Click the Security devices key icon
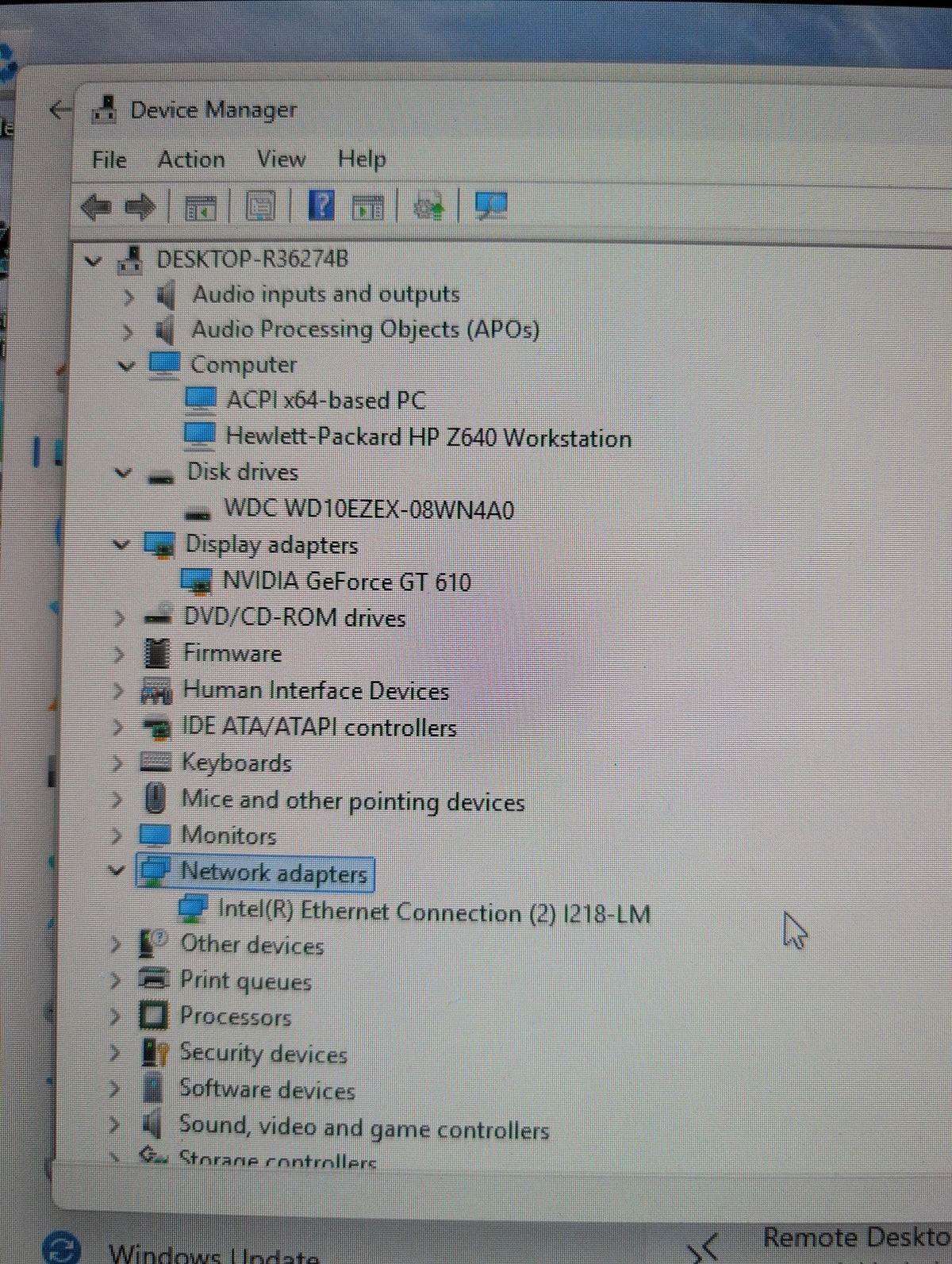Viewport: 952px width, 1264px height. coord(154,1052)
